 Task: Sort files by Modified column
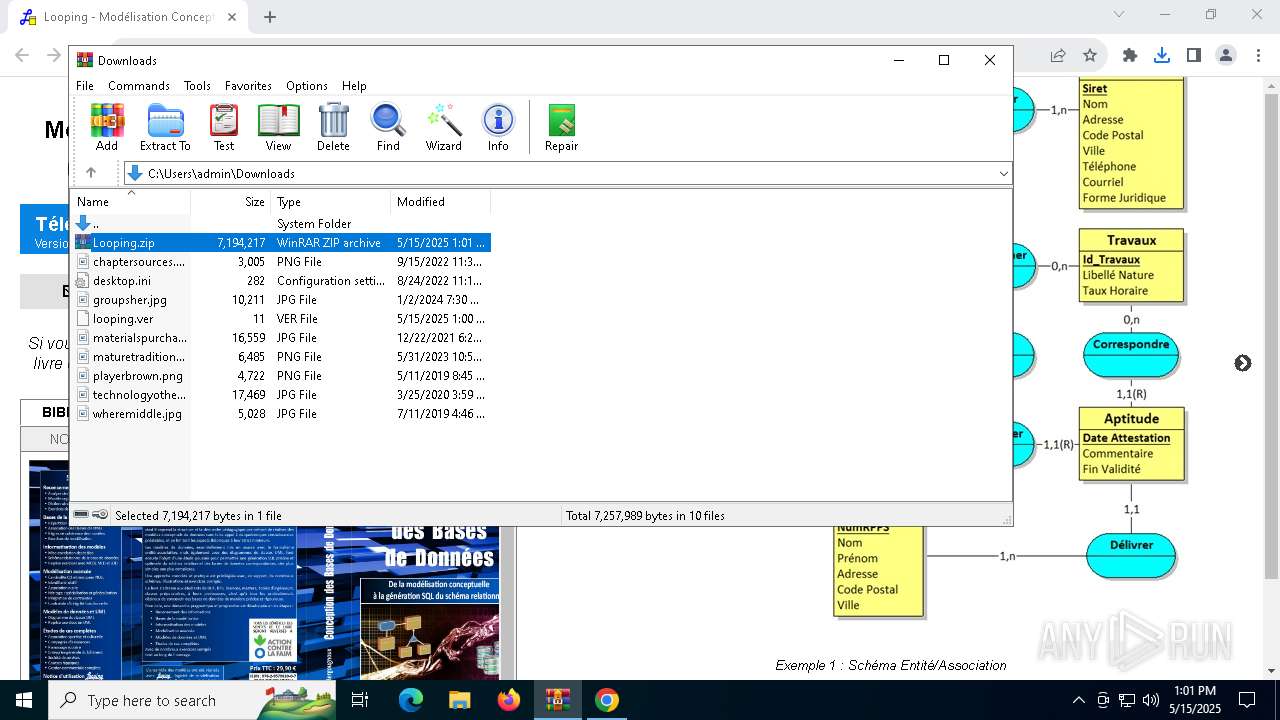coord(440,202)
